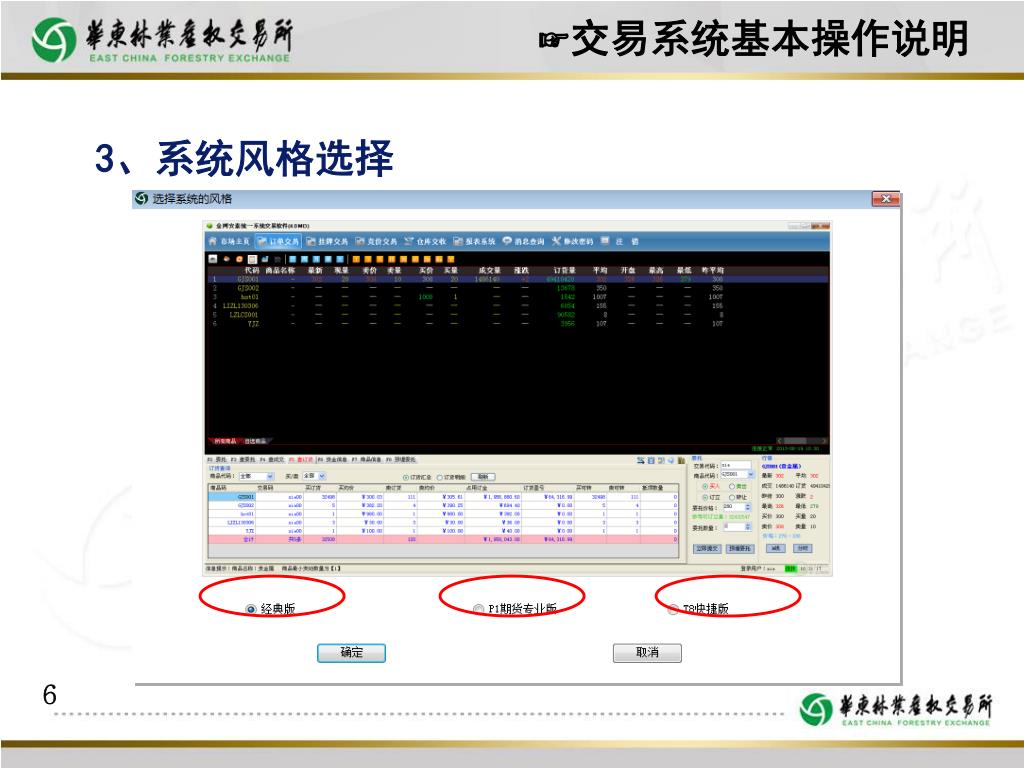1024x768 pixels.
Task: Click the round orange refresh toolbar icon
Action: click(239, 259)
